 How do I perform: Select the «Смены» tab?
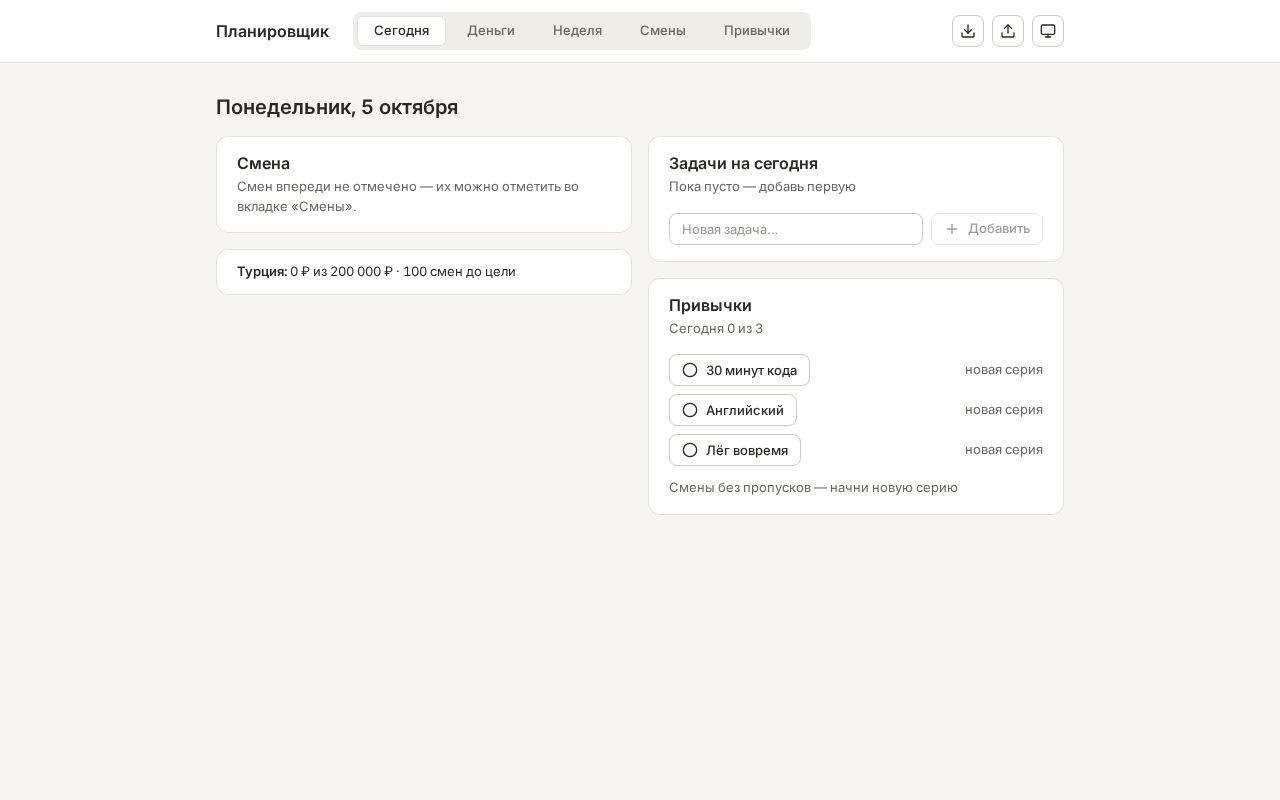[663, 31]
